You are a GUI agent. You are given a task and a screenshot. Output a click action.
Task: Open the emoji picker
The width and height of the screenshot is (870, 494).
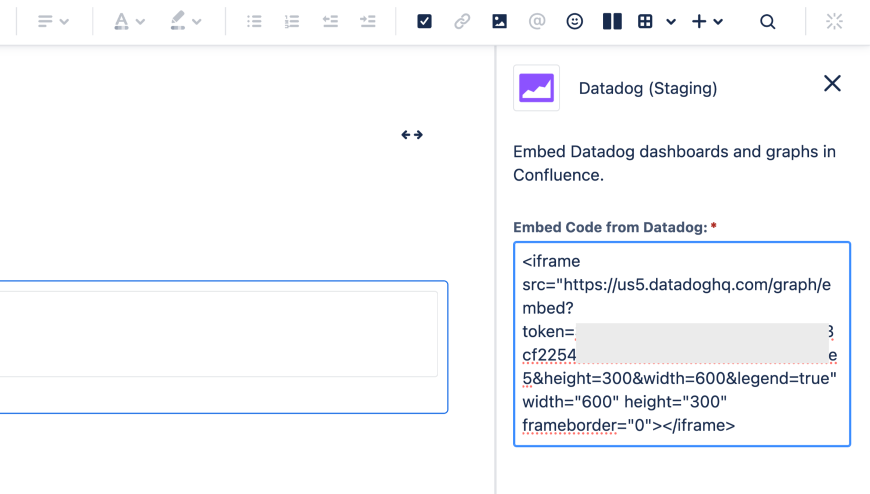[x=575, y=21]
